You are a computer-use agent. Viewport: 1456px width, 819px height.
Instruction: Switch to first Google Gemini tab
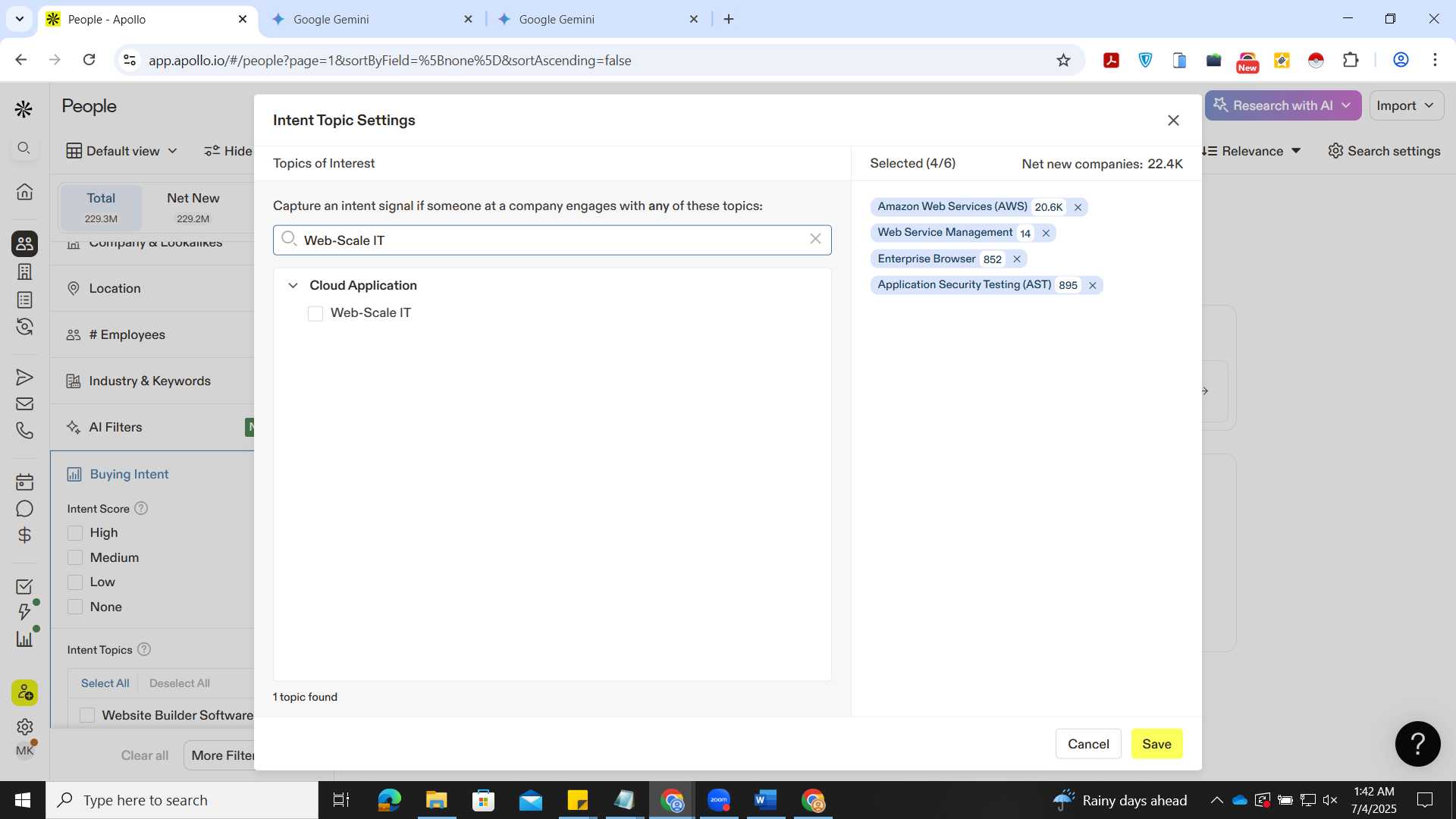coord(372,19)
